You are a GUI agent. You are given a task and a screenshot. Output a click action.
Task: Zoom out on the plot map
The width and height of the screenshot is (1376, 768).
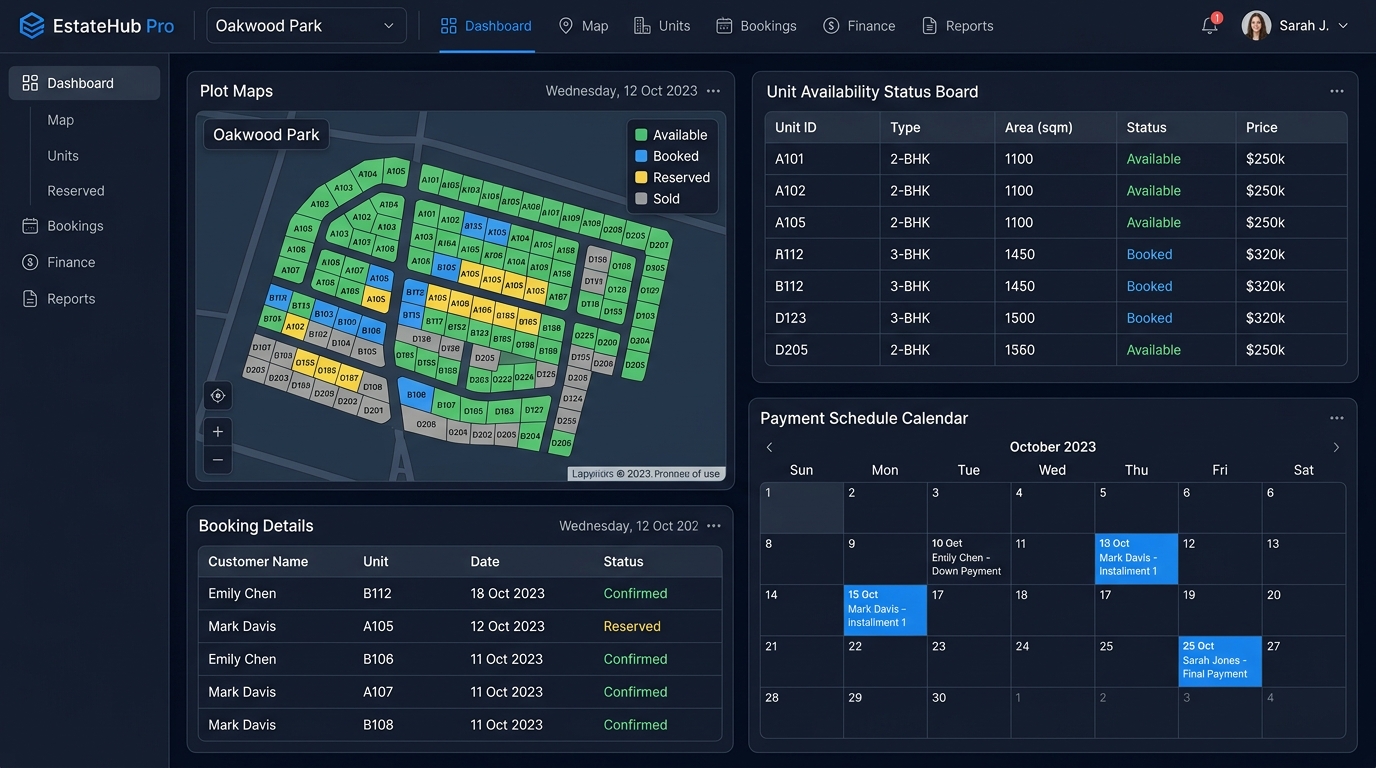(218, 460)
